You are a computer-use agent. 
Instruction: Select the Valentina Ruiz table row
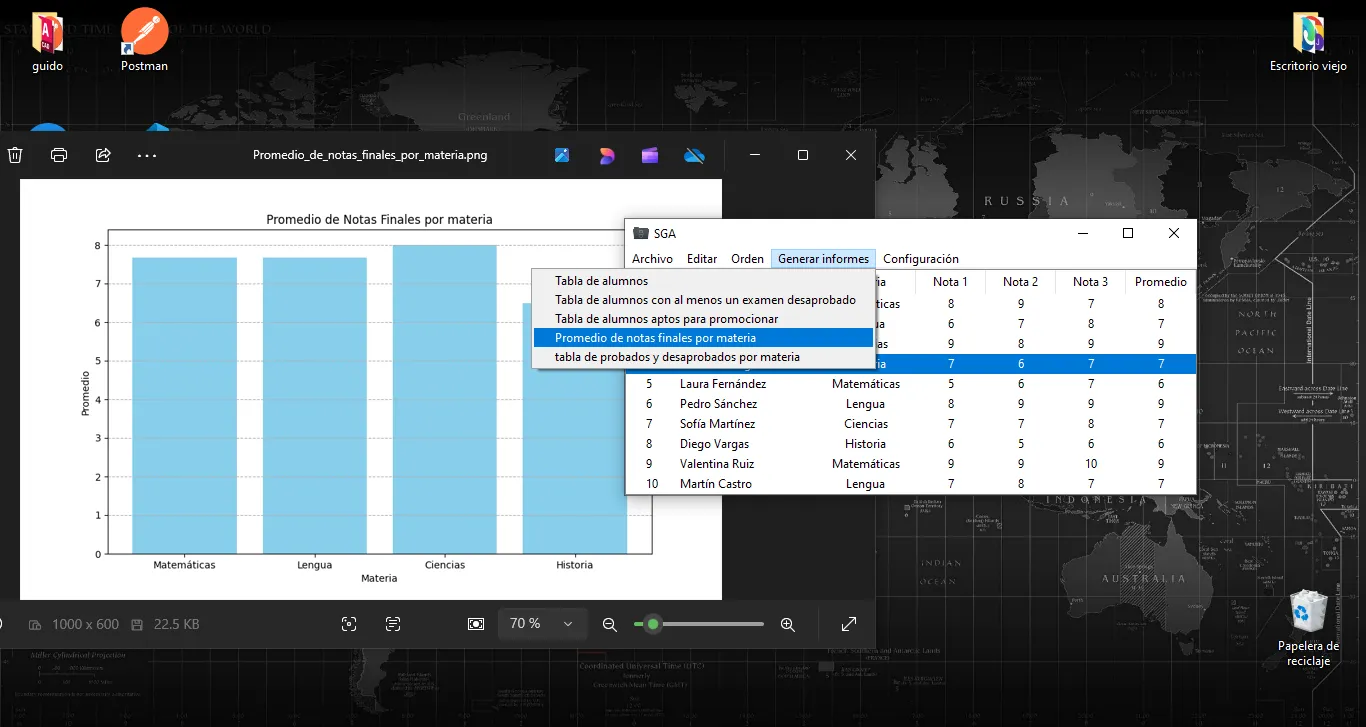pos(716,464)
